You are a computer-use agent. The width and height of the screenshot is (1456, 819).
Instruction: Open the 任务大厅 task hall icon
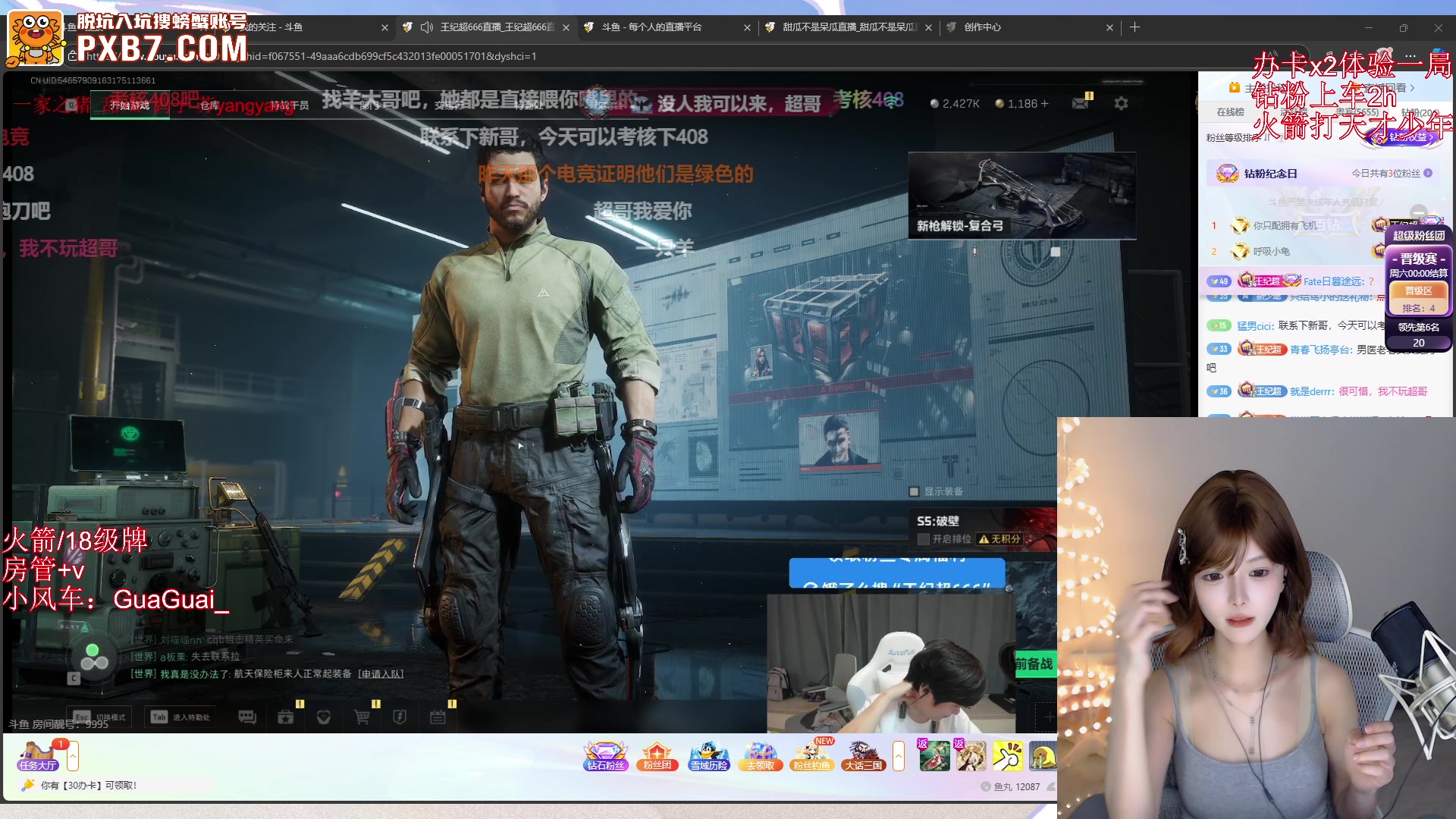pos(38,755)
